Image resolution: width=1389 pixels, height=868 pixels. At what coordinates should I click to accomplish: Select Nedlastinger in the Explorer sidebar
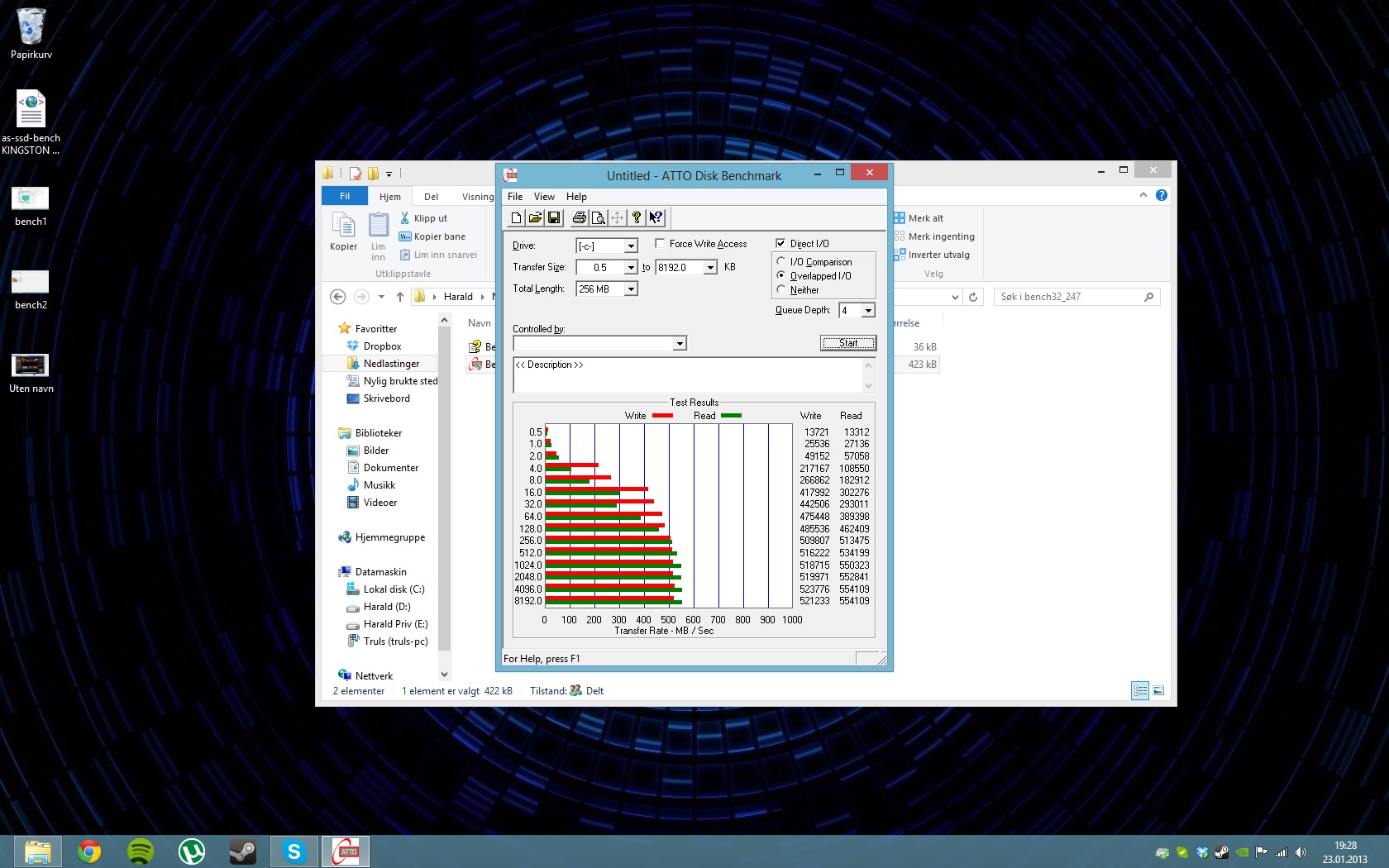pyautogui.click(x=391, y=364)
